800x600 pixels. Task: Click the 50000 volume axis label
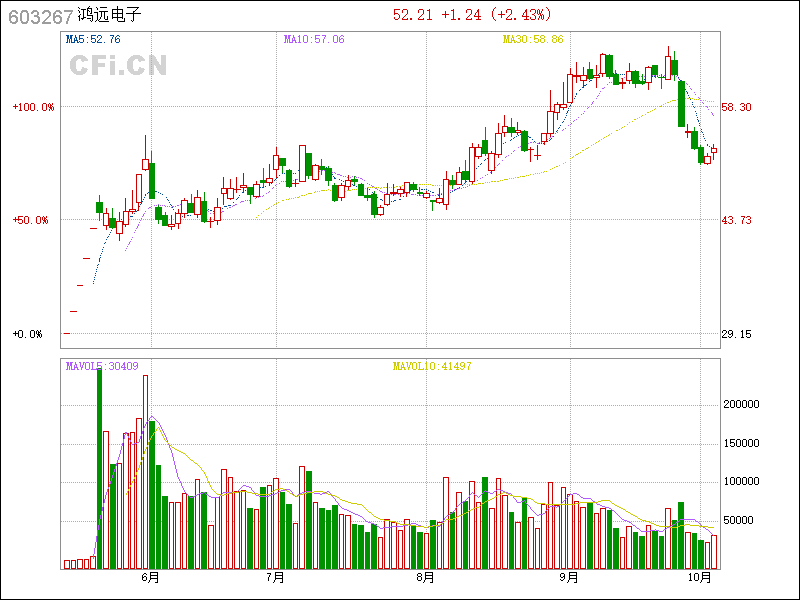[743, 521]
